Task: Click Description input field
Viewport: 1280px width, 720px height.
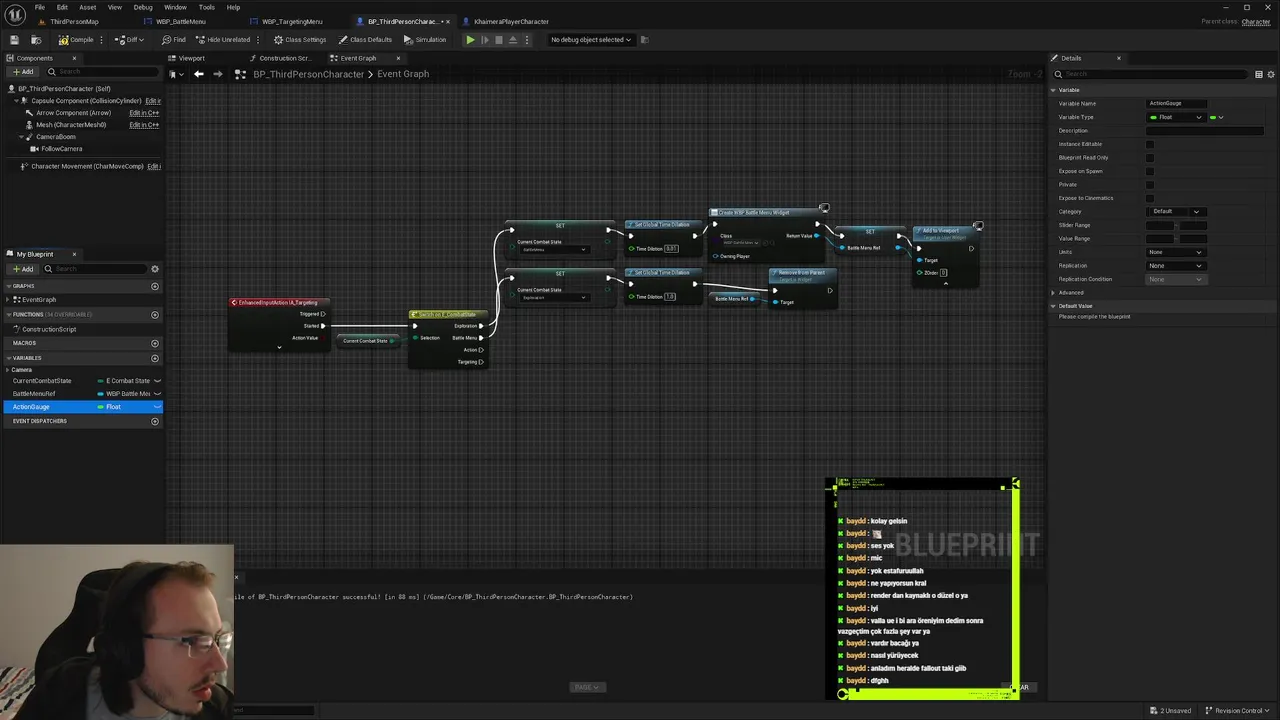Action: click(x=1204, y=130)
